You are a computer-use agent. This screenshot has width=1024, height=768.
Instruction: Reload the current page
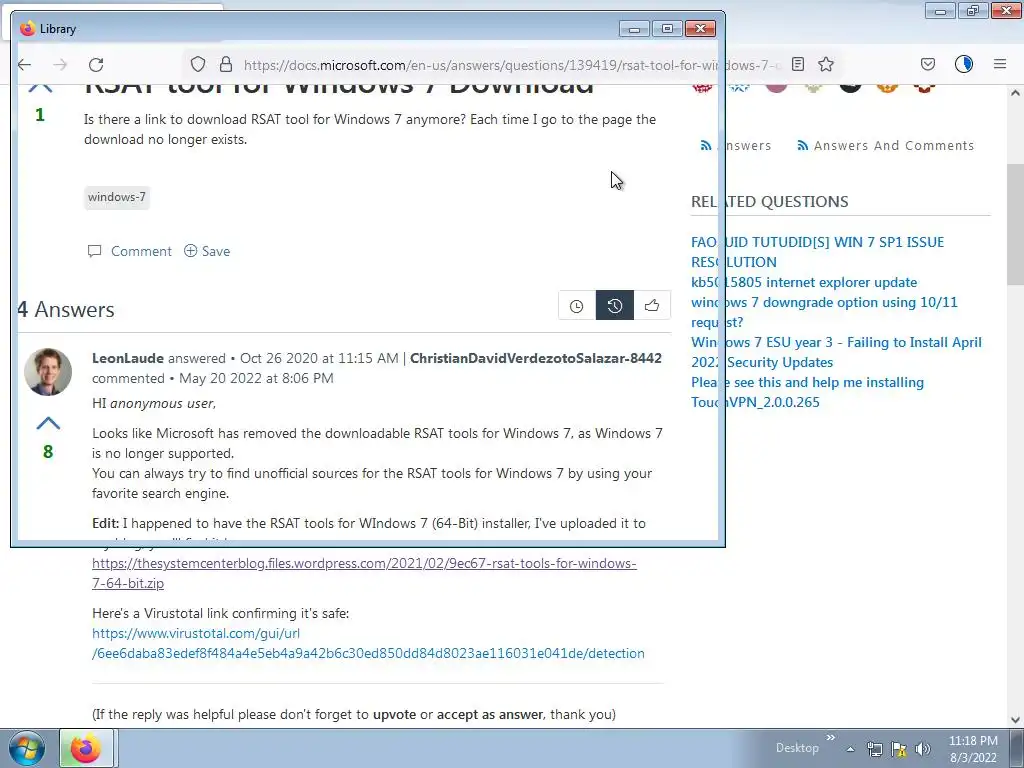pyautogui.click(x=96, y=65)
